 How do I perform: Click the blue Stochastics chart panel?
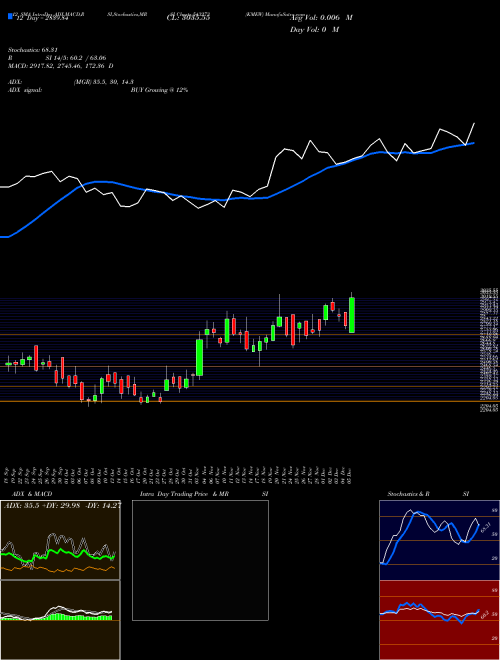439,540
